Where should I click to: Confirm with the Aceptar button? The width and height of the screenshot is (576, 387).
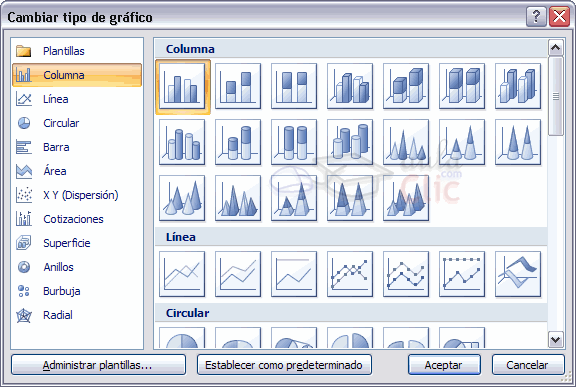point(444,365)
